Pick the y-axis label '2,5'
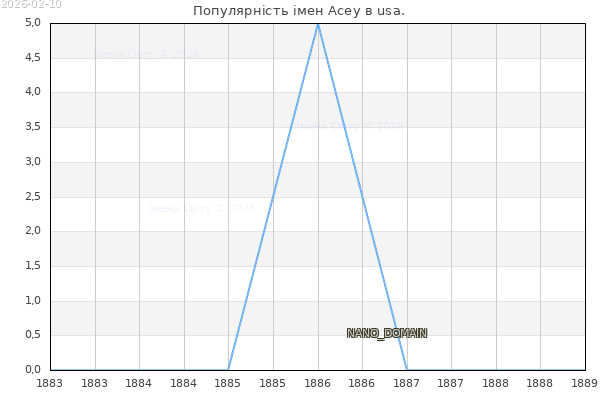Viewport: 600px width, 400px height. (33, 197)
